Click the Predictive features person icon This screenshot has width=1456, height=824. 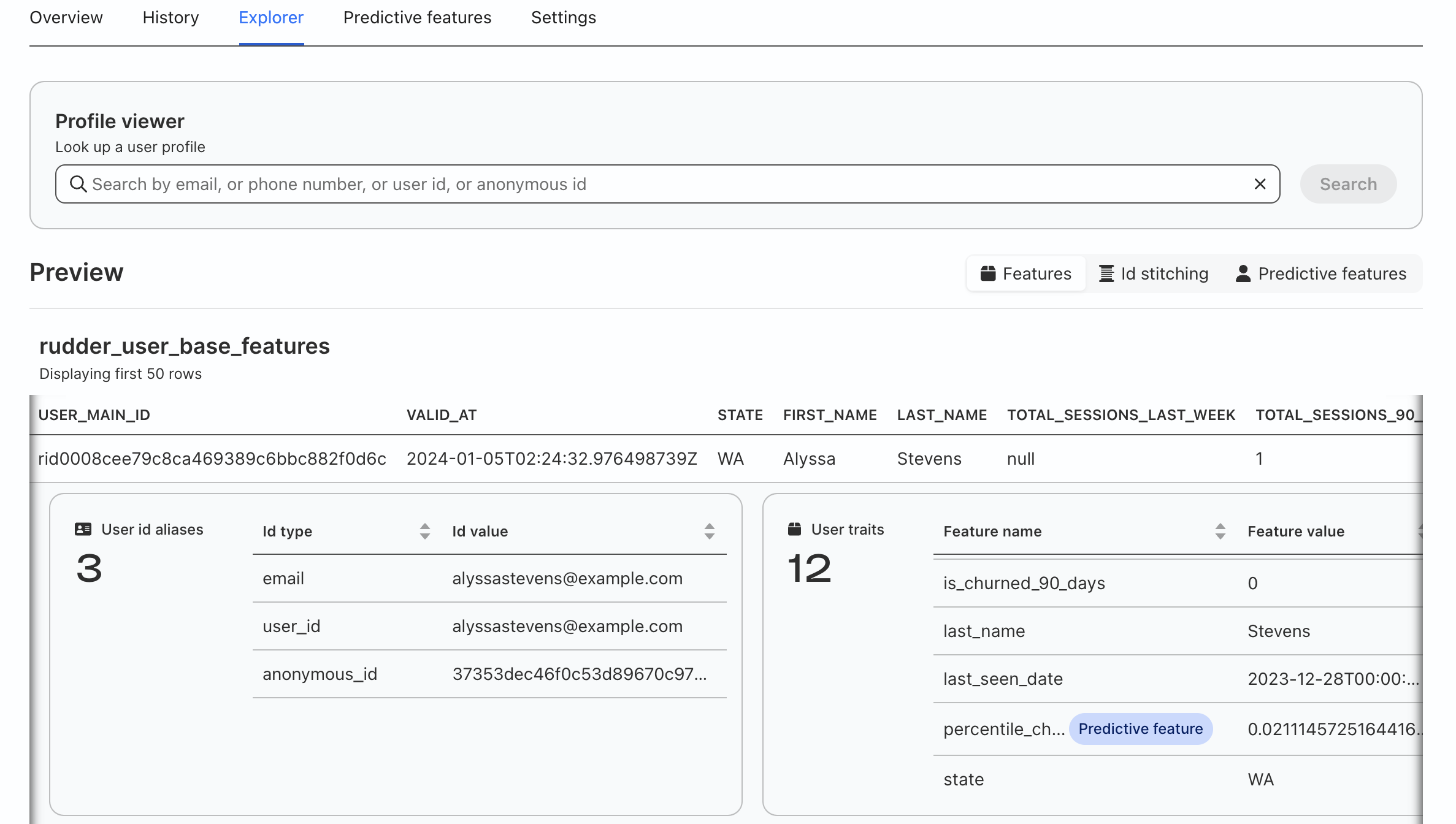click(x=1243, y=273)
